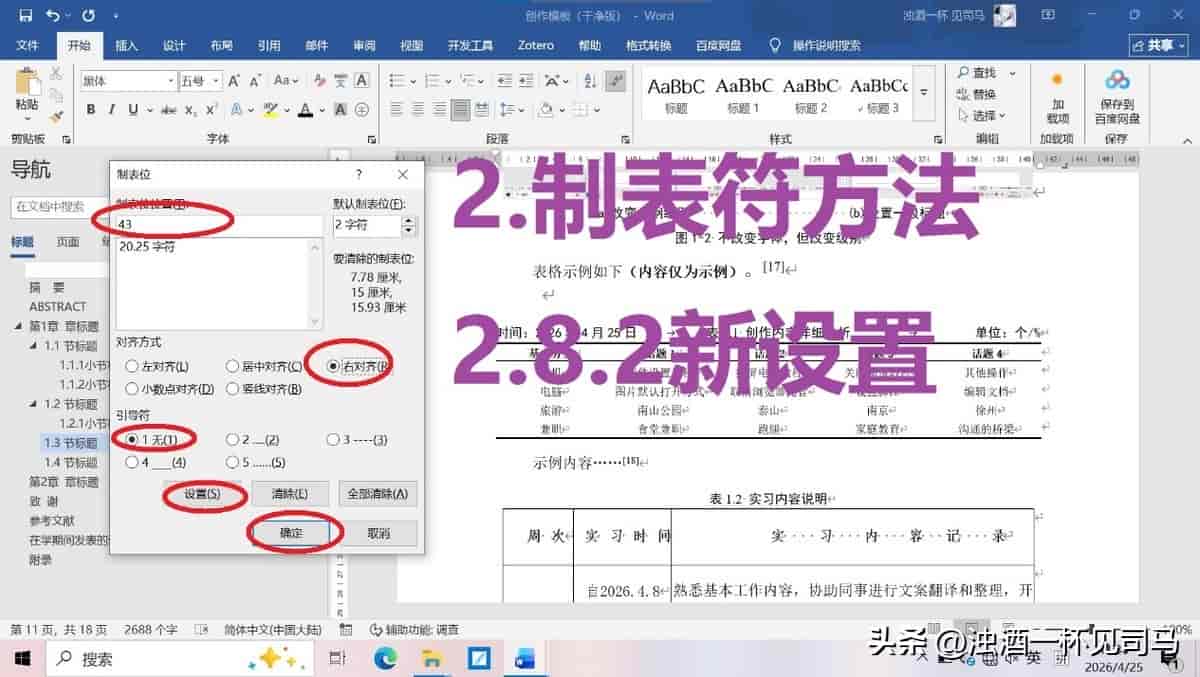Choose leader option 2 dotted

253,440
